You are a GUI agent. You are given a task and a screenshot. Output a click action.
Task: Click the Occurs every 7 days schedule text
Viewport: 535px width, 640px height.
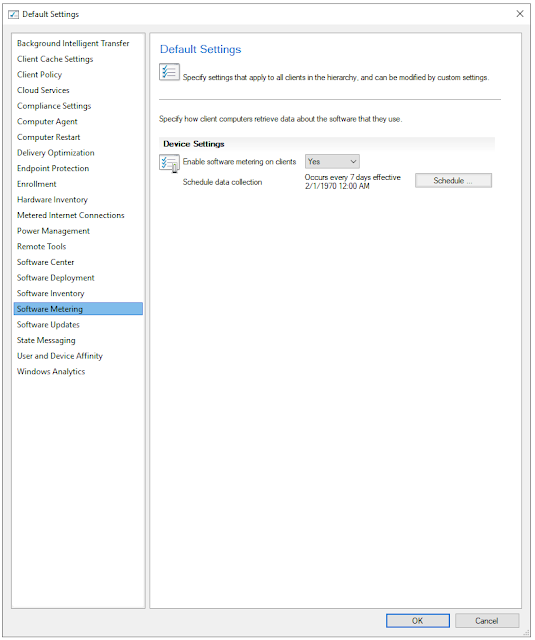(x=353, y=182)
